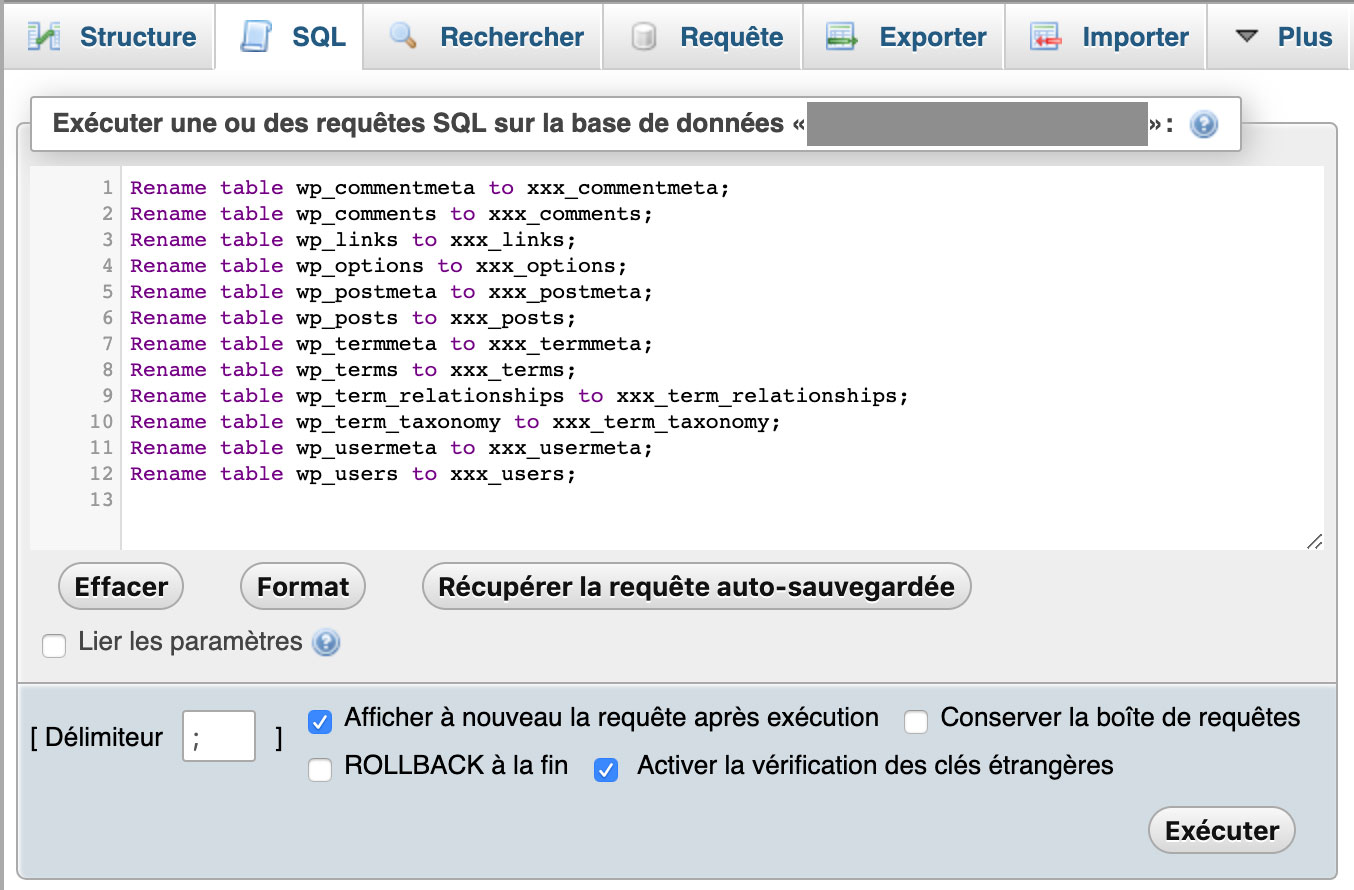Click the Importer arrow icon
The width and height of the screenshot is (1354, 890).
[x=1045, y=38]
